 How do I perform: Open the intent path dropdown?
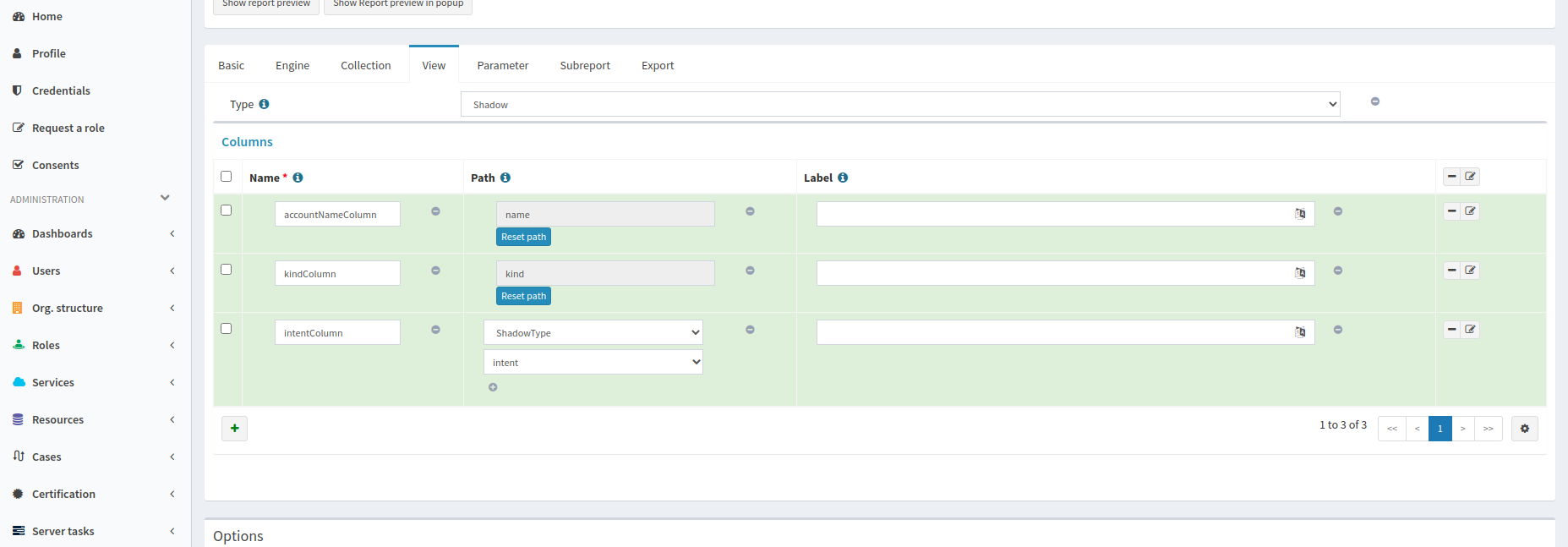click(593, 362)
